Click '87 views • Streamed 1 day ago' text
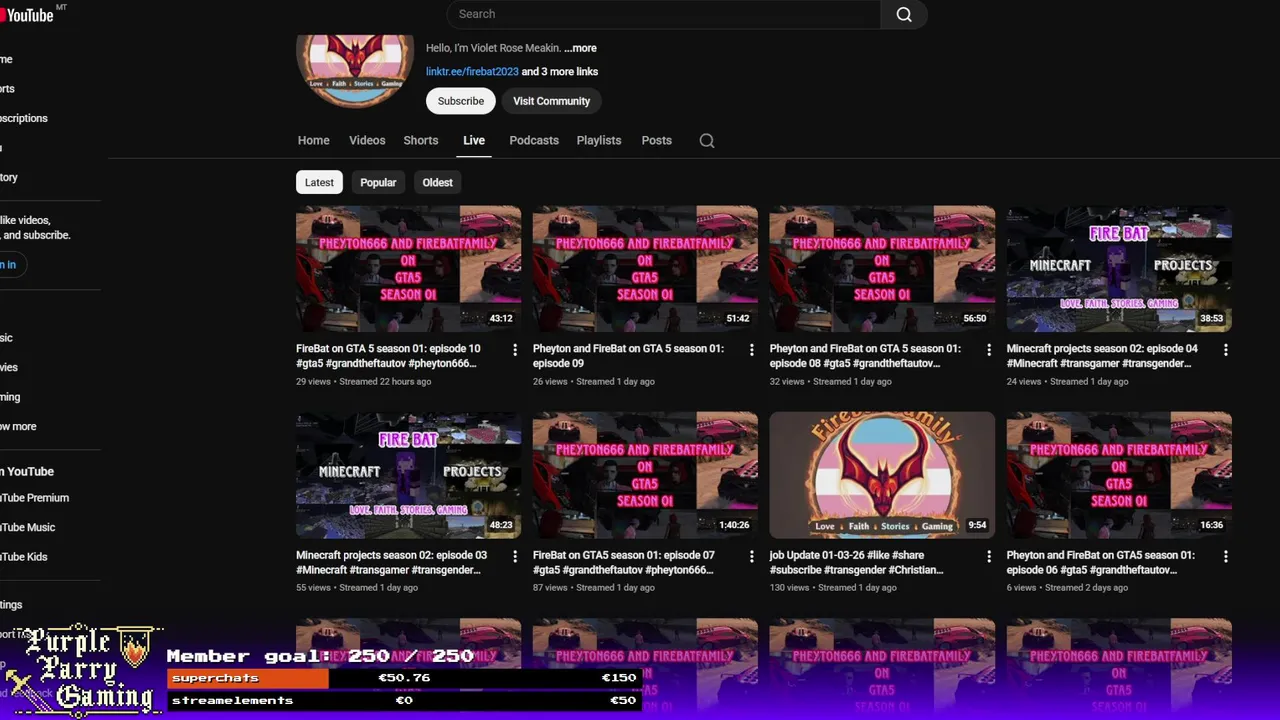The width and height of the screenshot is (1280, 720). pos(594,588)
